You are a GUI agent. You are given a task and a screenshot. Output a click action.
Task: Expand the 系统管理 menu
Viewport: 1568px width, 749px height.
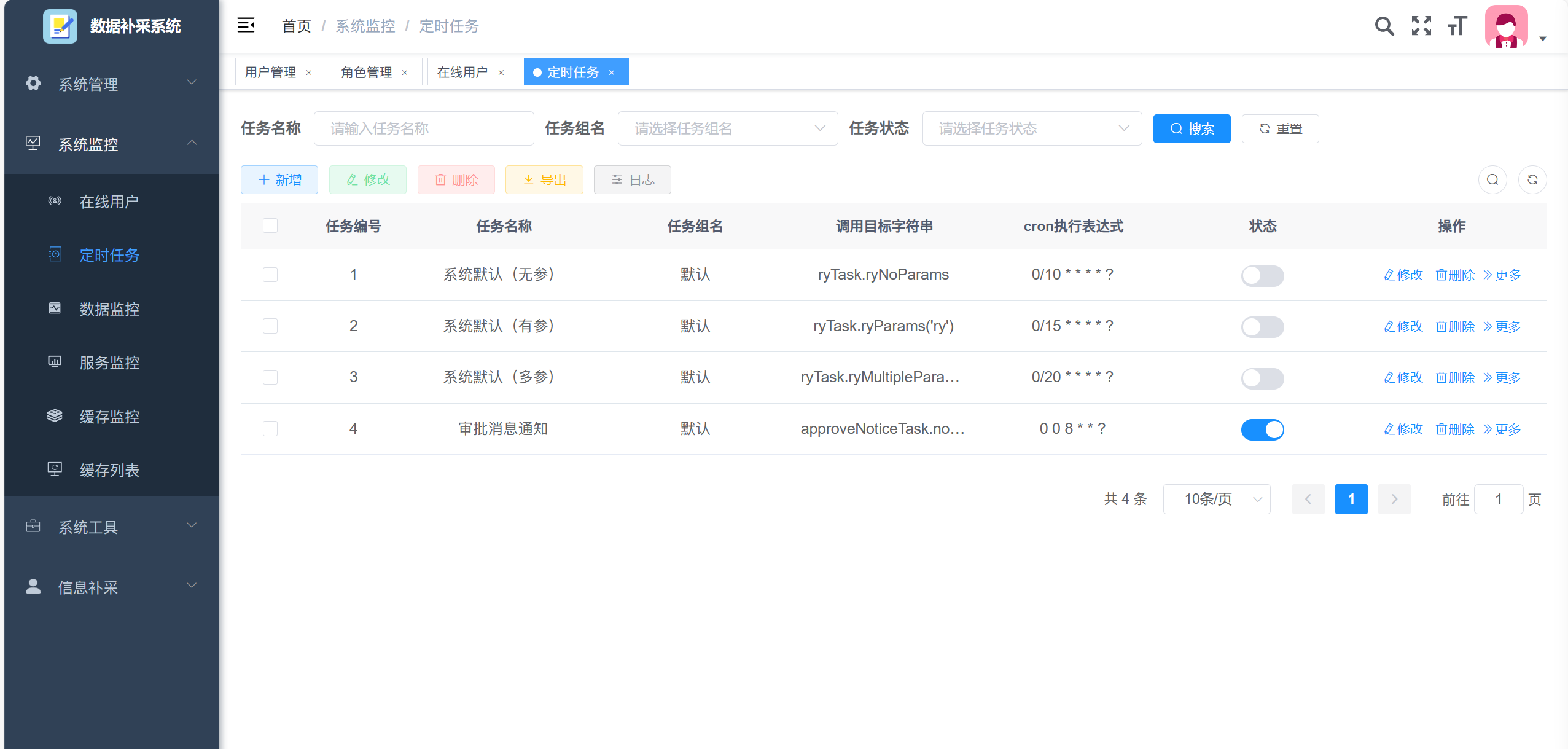click(x=112, y=84)
